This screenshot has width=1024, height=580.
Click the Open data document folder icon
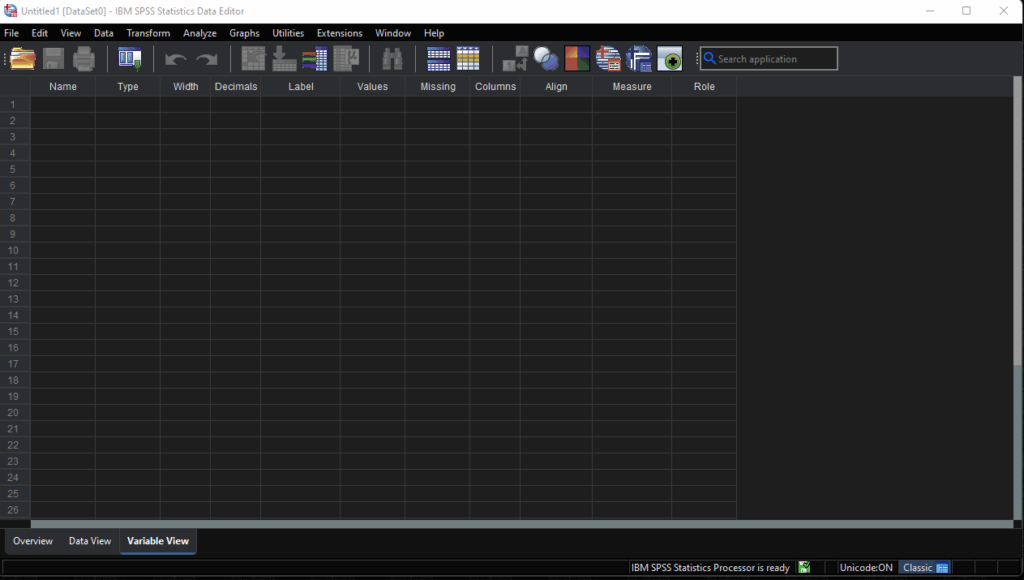[x=22, y=59]
